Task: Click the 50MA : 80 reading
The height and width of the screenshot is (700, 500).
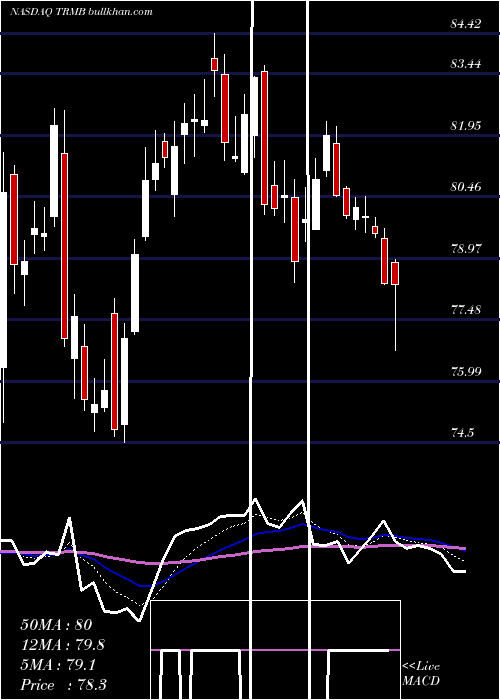Action: (56, 624)
